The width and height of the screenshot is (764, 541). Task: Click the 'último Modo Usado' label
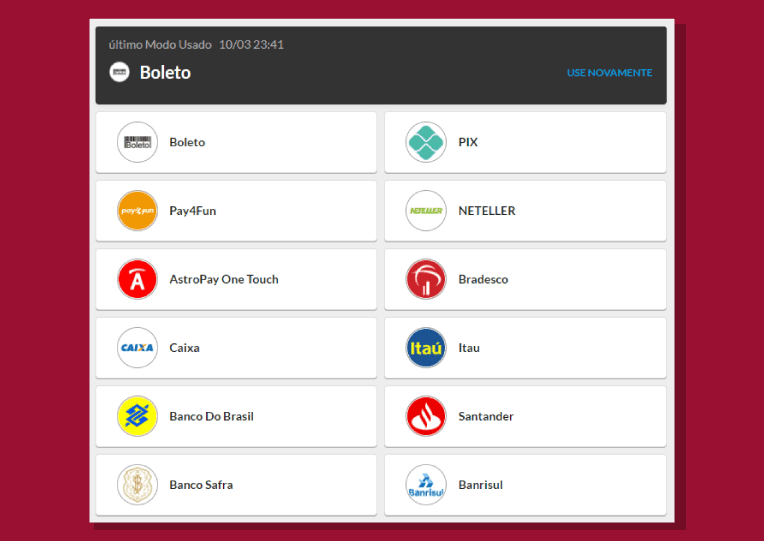click(160, 44)
